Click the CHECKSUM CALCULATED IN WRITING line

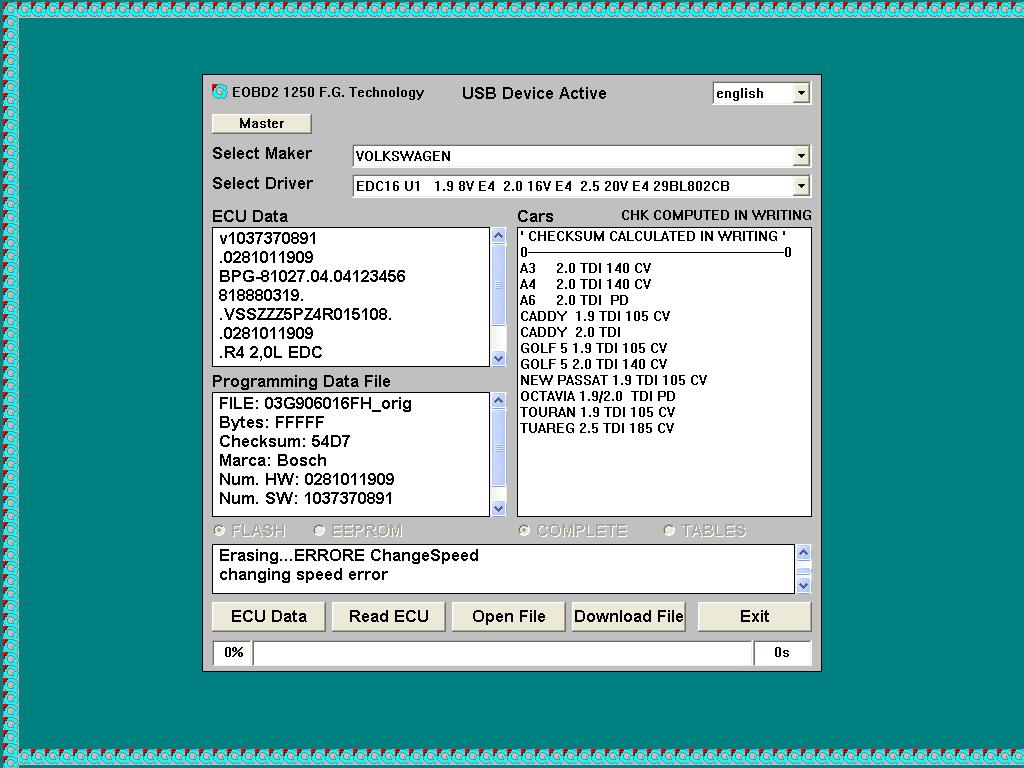coord(653,236)
